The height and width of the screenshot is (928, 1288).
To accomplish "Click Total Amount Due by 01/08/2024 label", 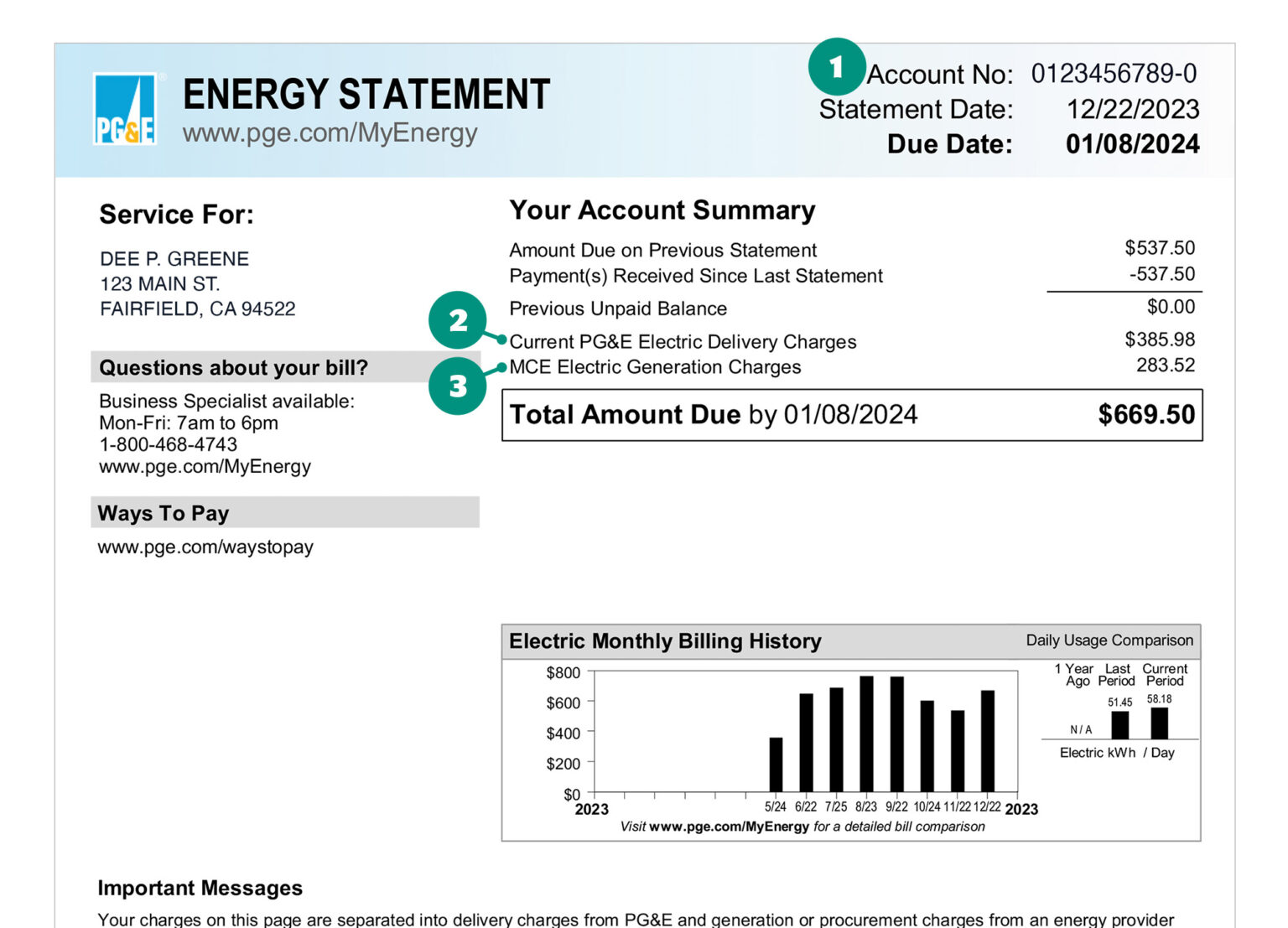I will (714, 415).
